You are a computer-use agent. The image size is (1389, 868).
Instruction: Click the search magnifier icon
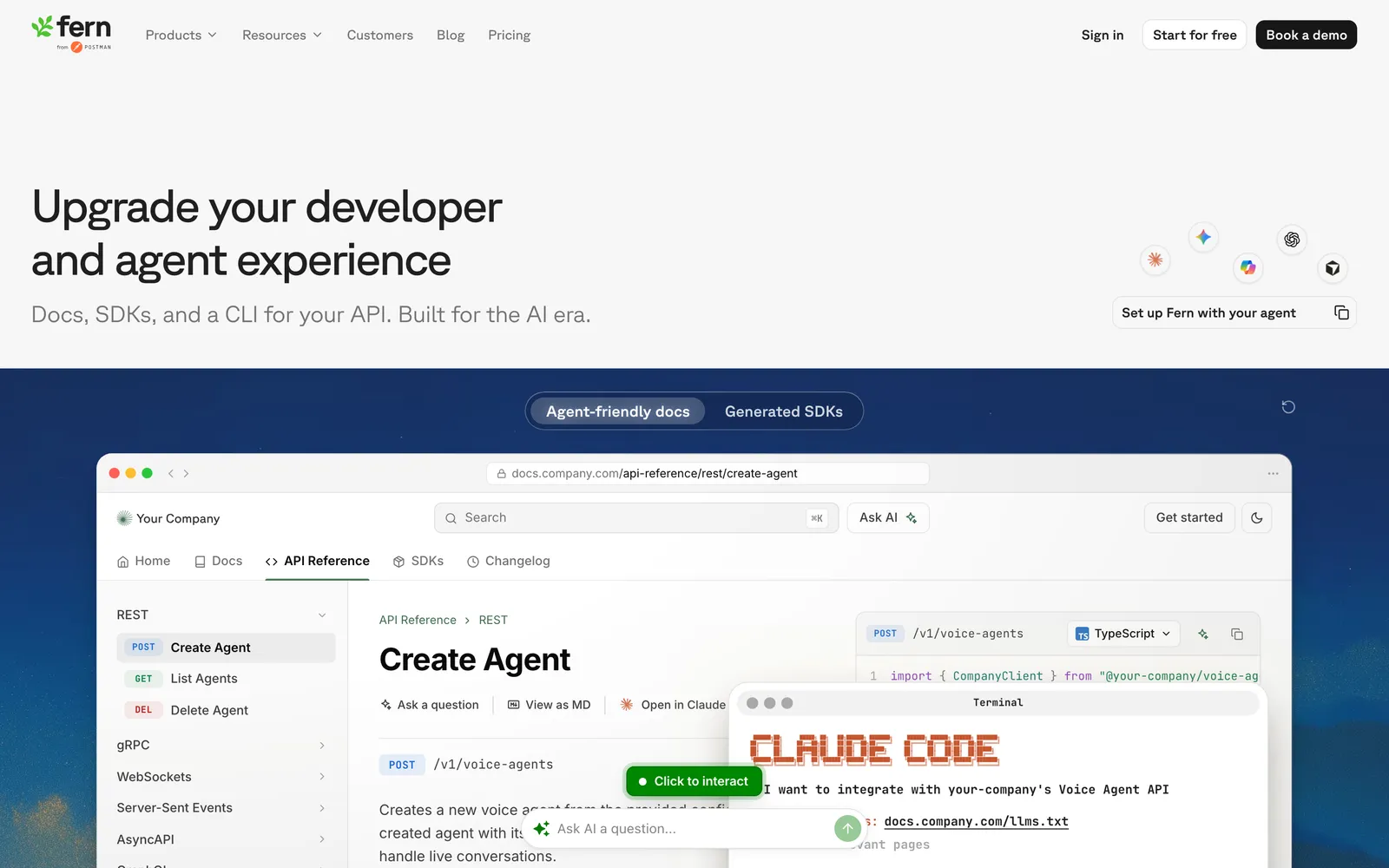[x=451, y=518]
